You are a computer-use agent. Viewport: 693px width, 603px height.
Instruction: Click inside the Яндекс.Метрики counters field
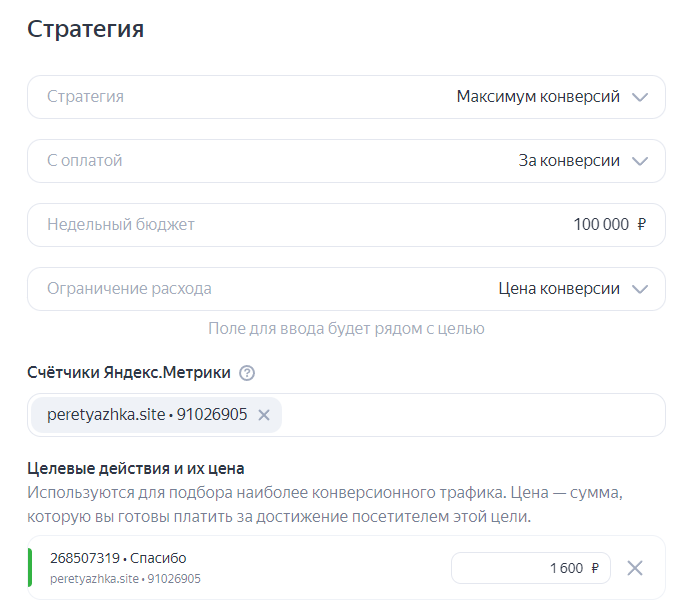[x=346, y=415]
